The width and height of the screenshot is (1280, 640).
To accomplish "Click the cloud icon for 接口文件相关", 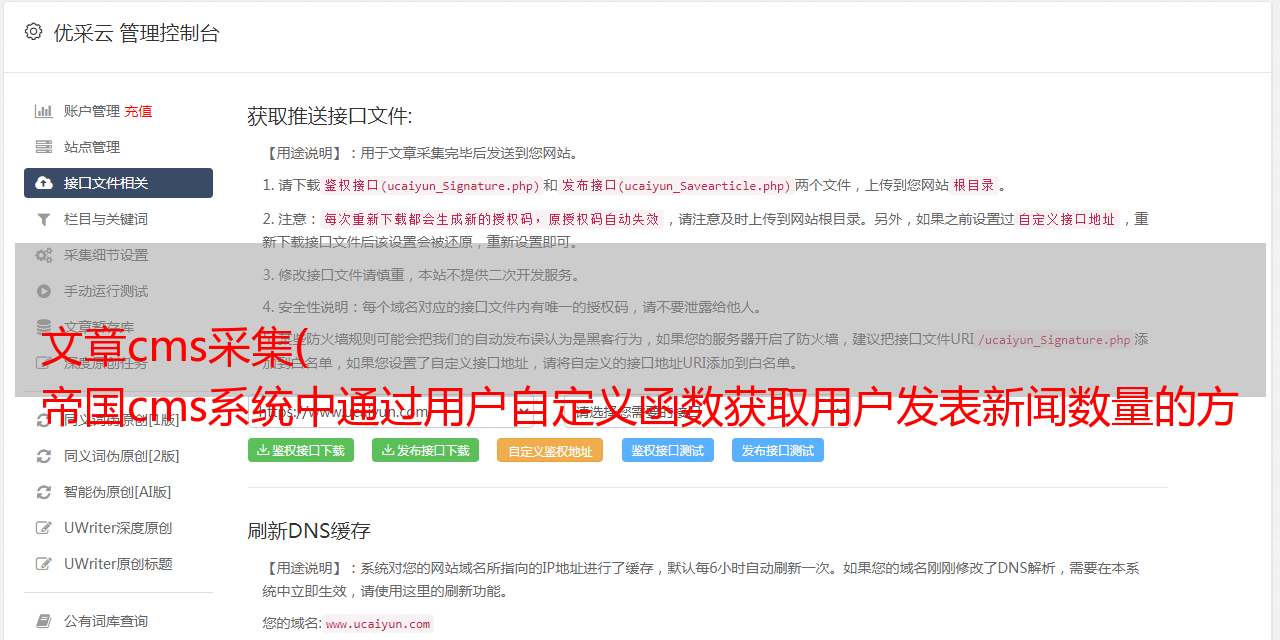I will 44,183.
